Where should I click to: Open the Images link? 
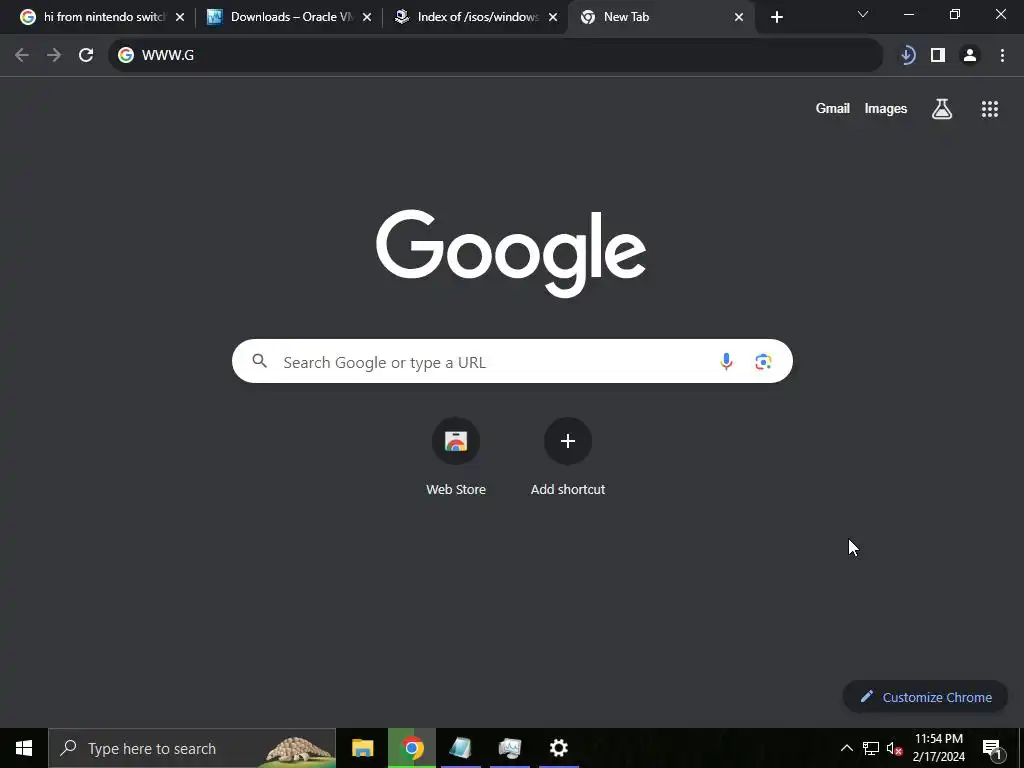[886, 109]
